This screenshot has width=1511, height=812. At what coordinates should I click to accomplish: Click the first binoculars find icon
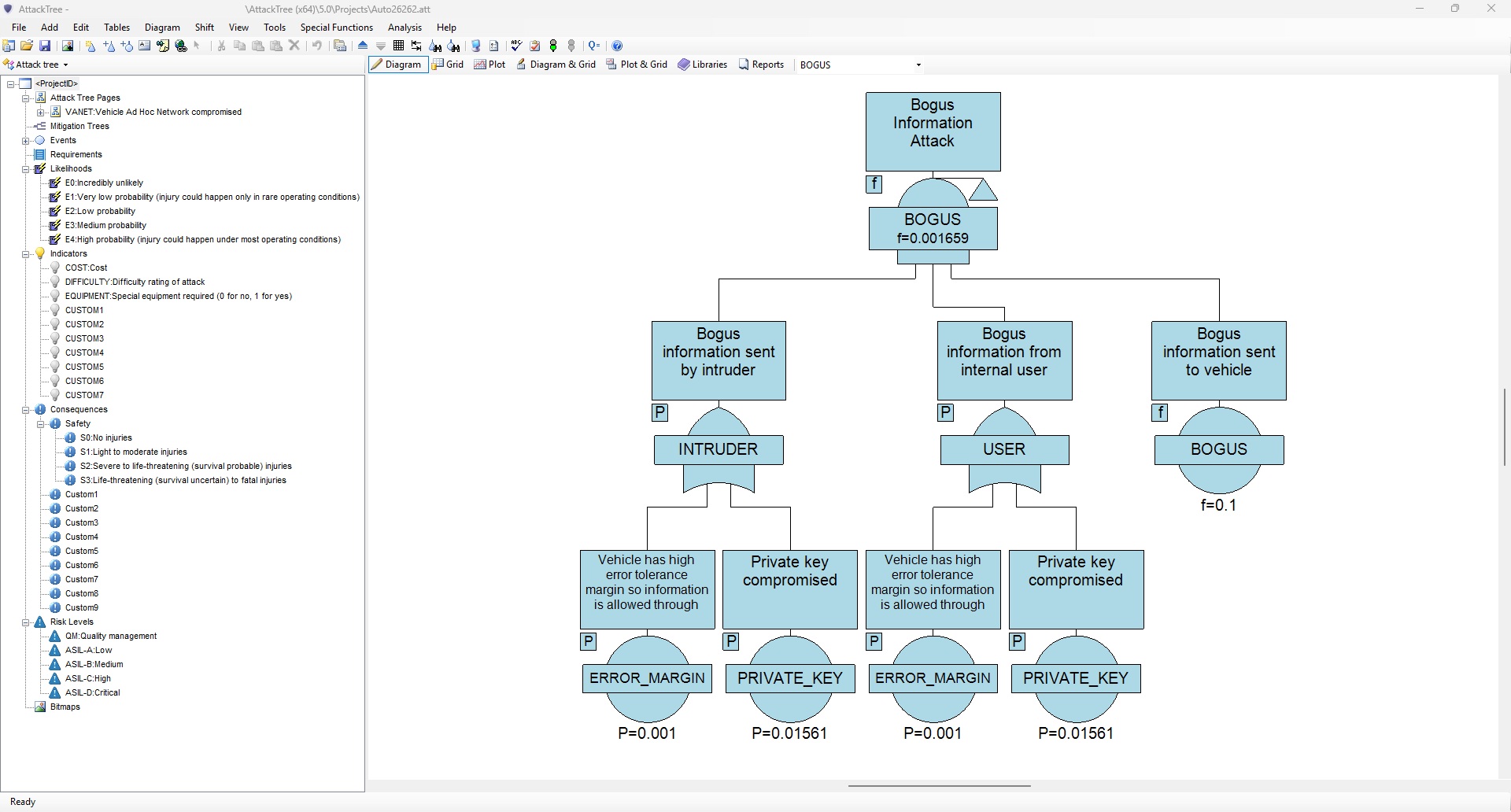point(435,46)
